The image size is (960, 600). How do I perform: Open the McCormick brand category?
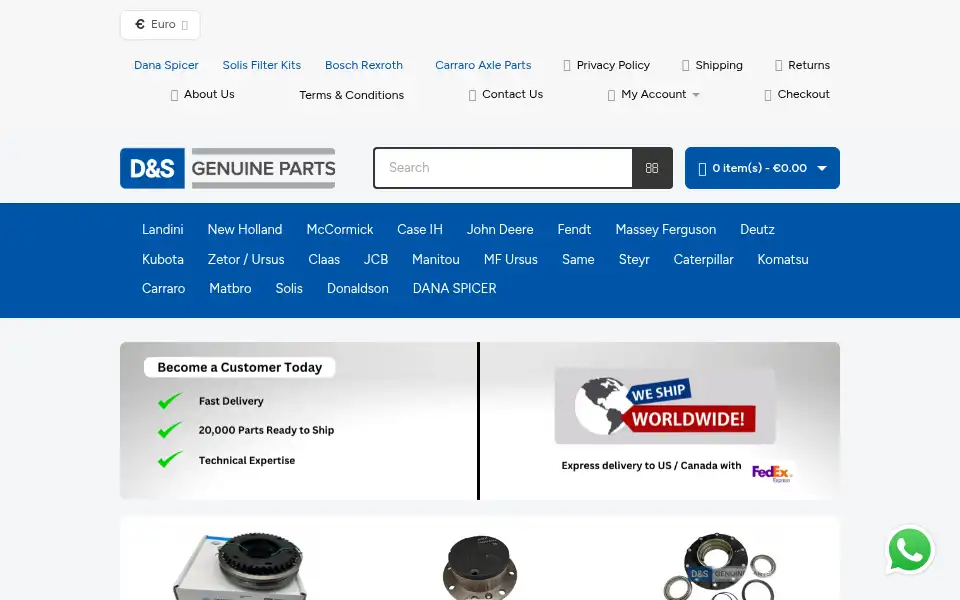click(x=340, y=230)
